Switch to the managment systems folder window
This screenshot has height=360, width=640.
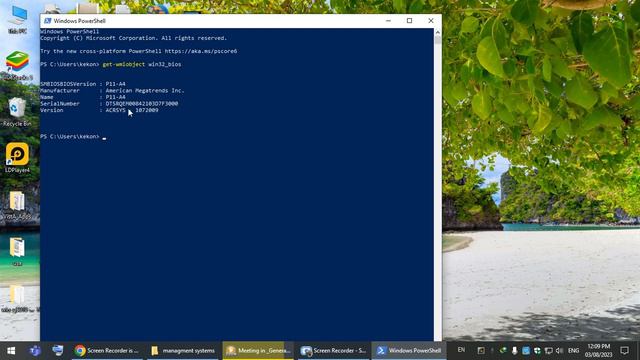click(183, 351)
